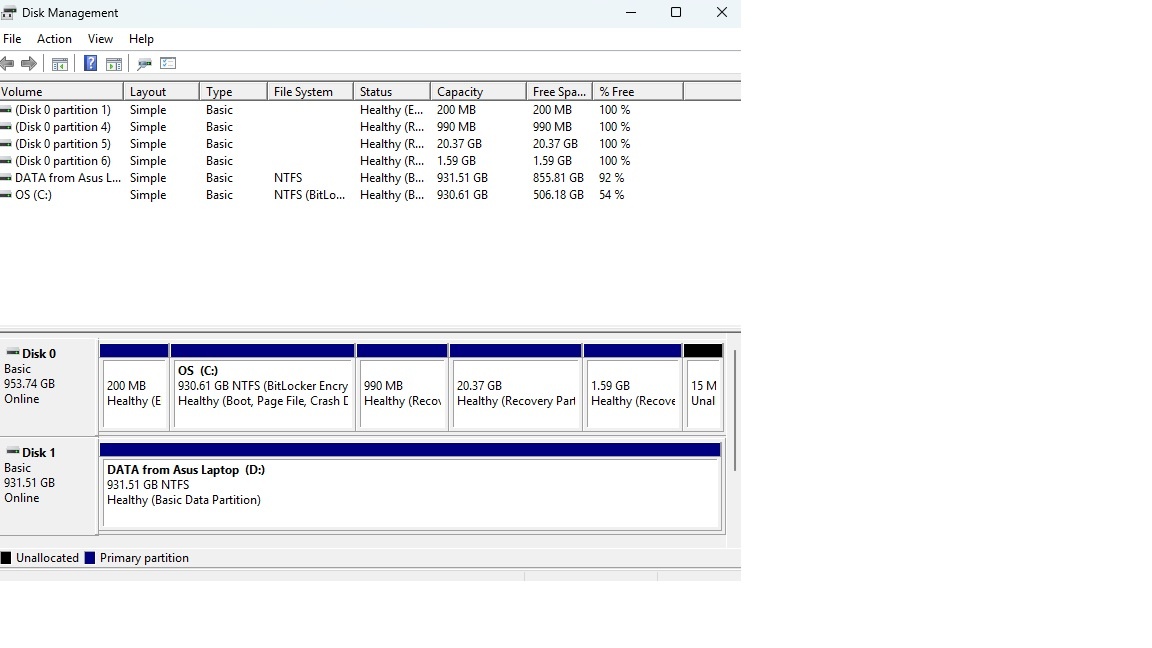
Task: Open the View menu
Action: (x=100, y=39)
